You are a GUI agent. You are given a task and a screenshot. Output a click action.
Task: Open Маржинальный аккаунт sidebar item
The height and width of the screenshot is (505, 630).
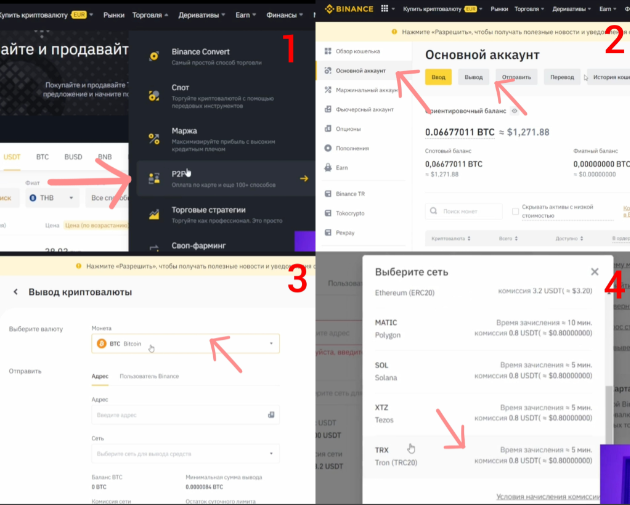pos(364,90)
